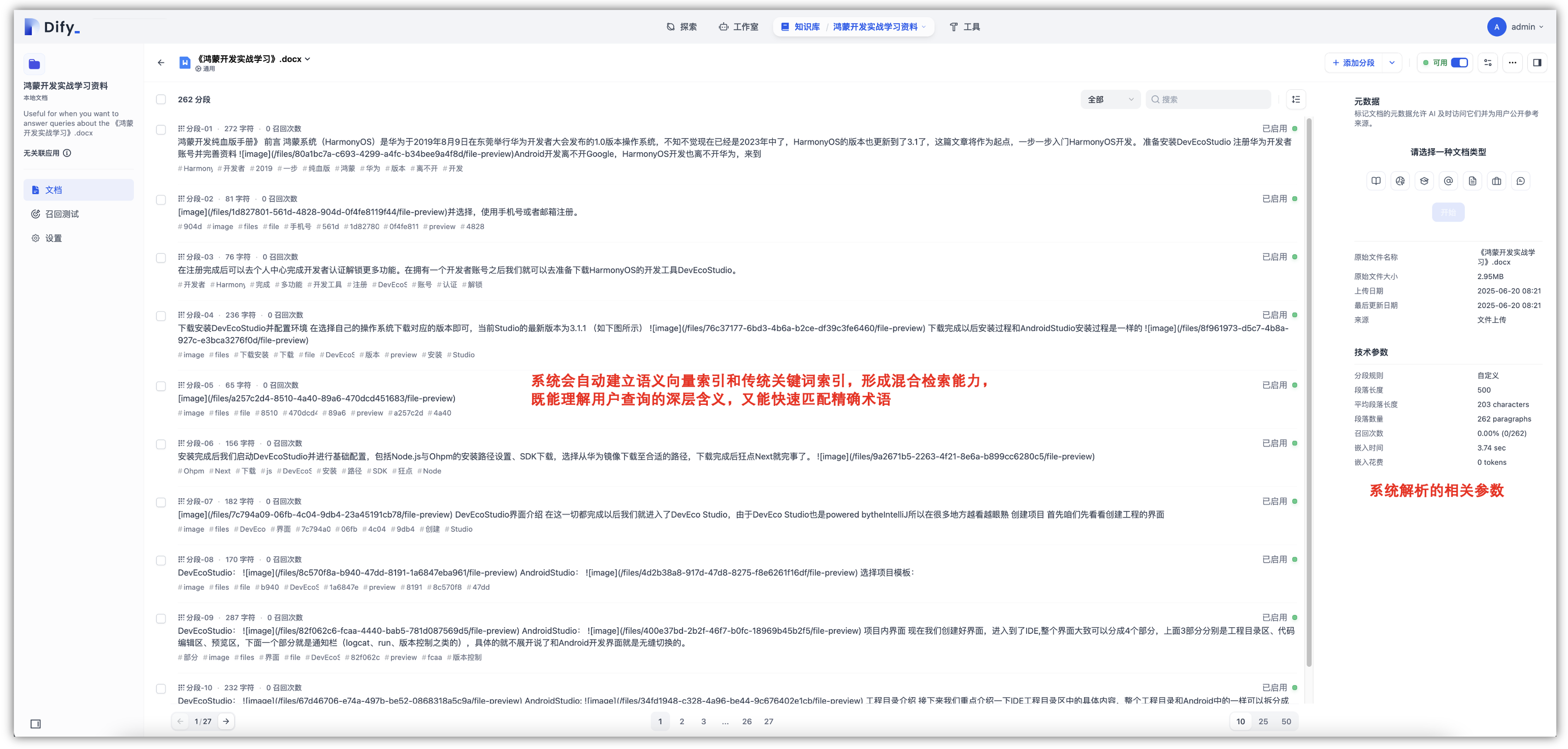The image size is (1568, 749).
Task: Expand the 鸿蒙开发实战学习资料 knowledge base switcher
Action: [x=879, y=27]
